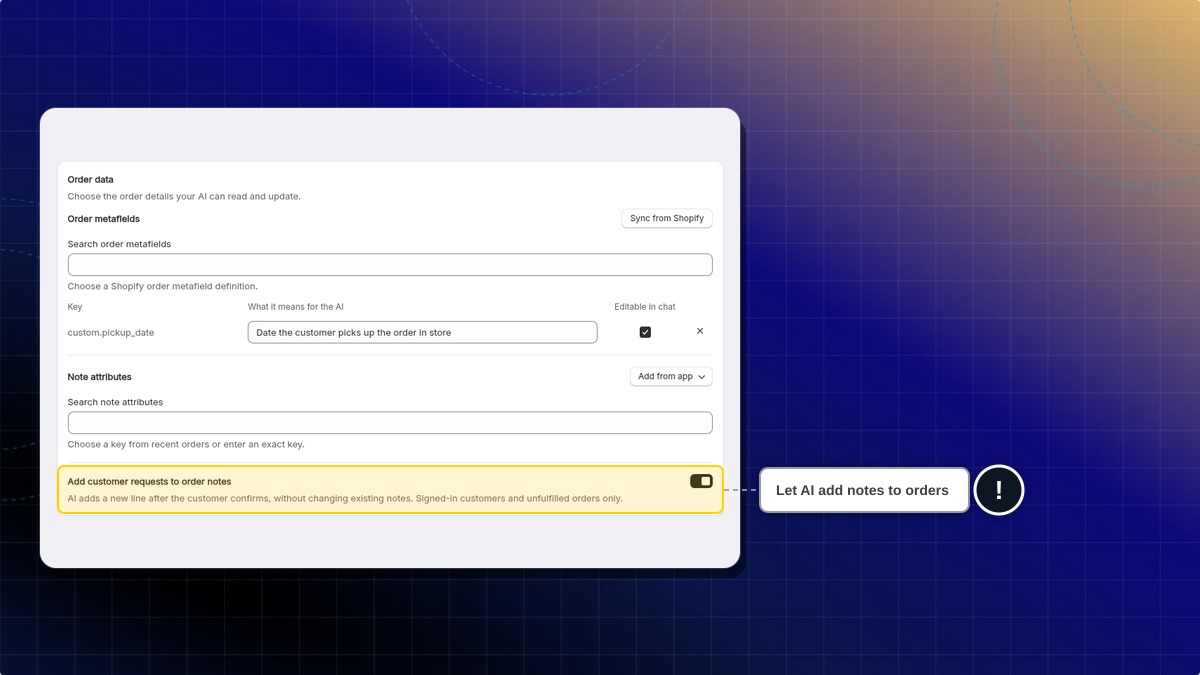The height and width of the screenshot is (675, 1200).
Task: Open the Add from app dropdown
Action: (x=671, y=376)
